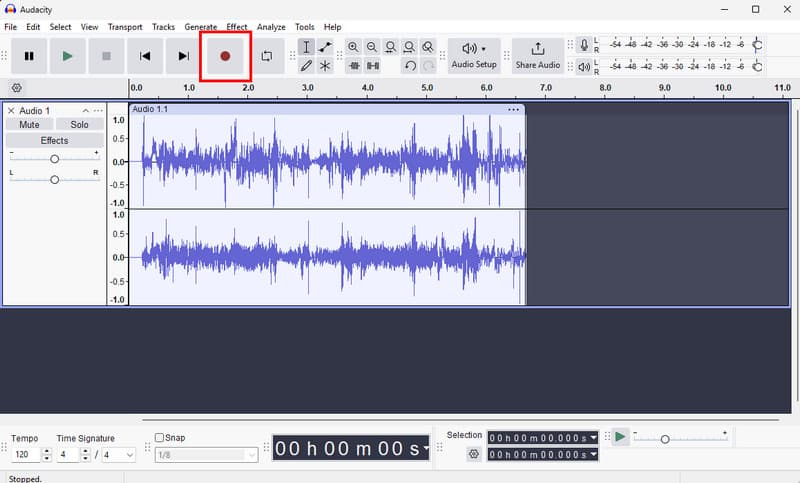Click the playback speed slider knob
This screenshot has width=800, height=483.
pyautogui.click(x=665, y=439)
